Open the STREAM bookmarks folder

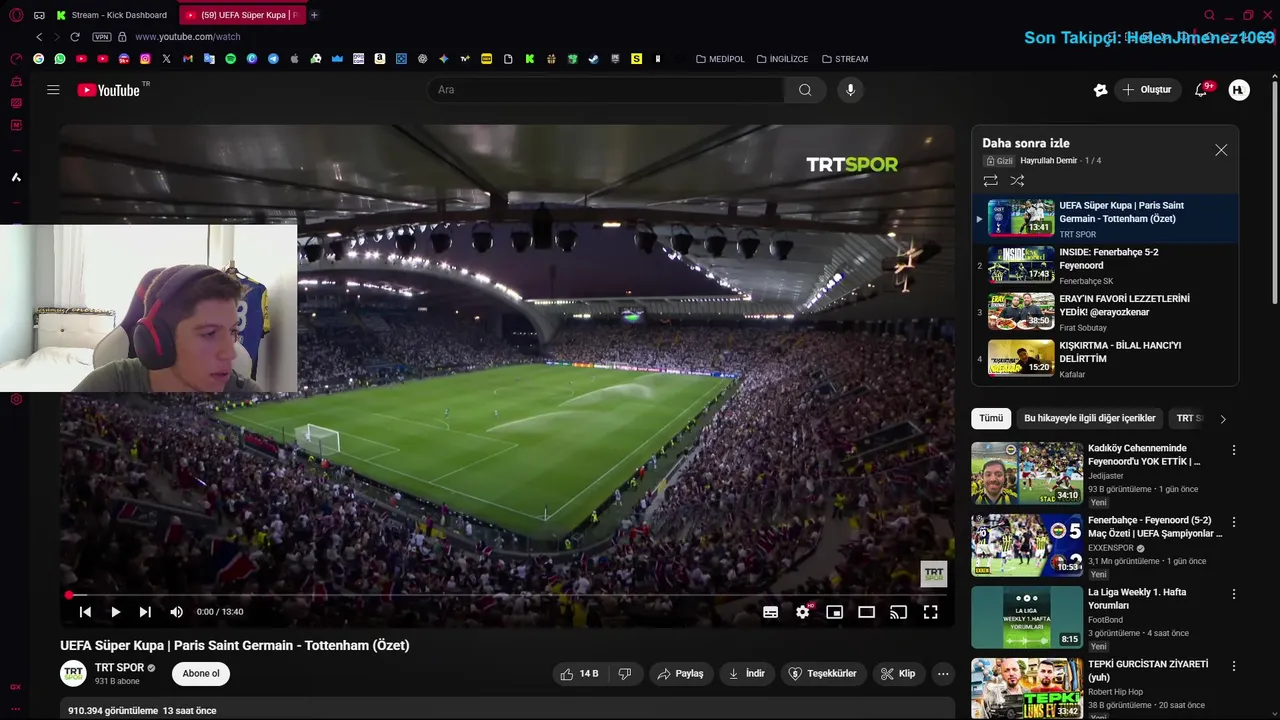[x=845, y=59]
